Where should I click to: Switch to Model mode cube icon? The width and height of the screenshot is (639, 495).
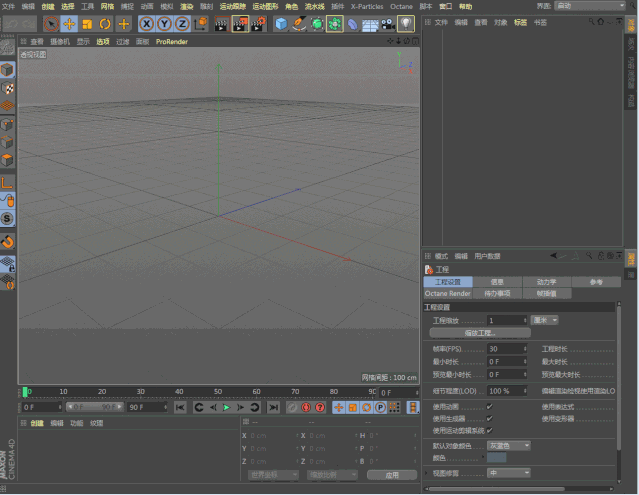click(x=7, y=70)
